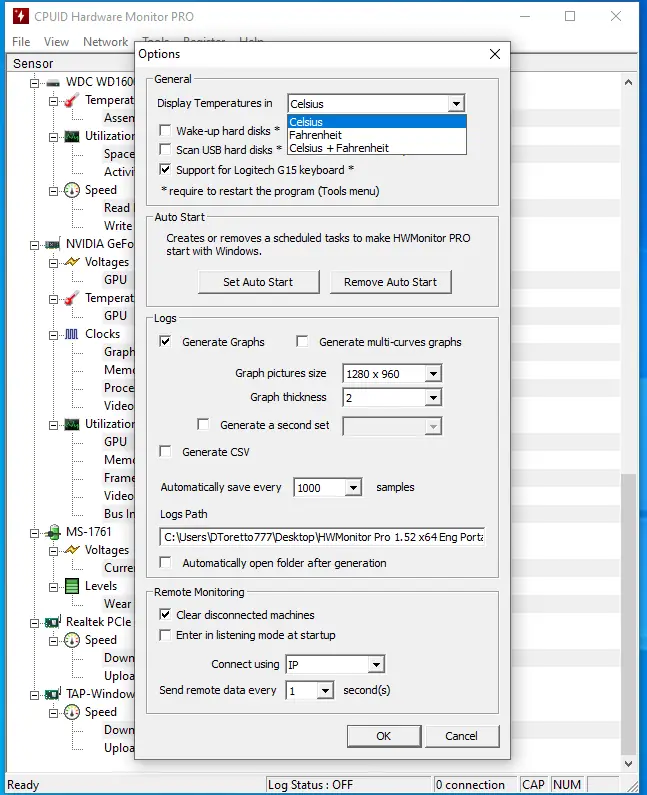This screenshot has width=647, height=795.
Task: Pick the highlighted Celsius list option
Action: (377, 122)
